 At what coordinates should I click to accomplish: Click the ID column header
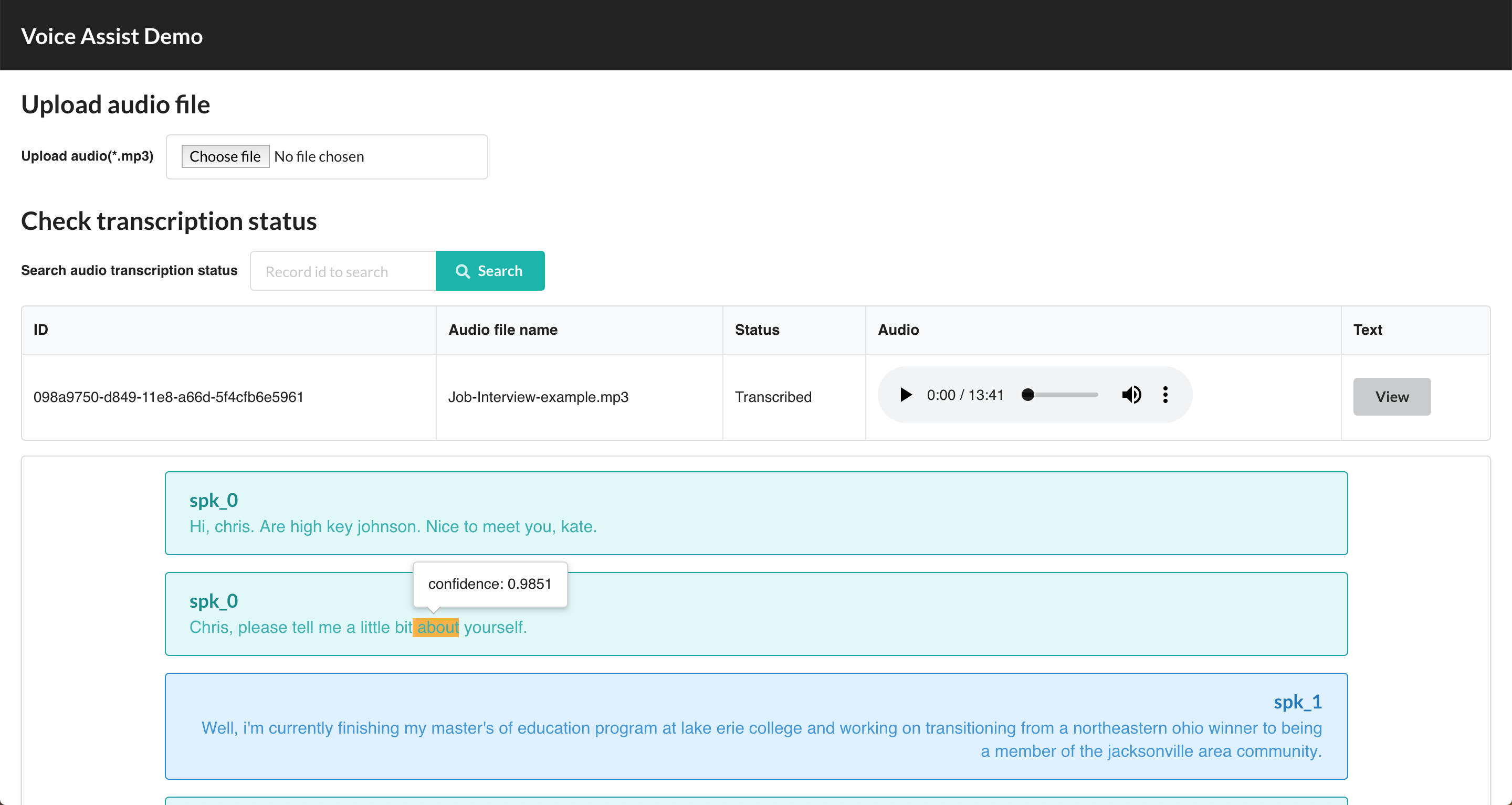40,330
